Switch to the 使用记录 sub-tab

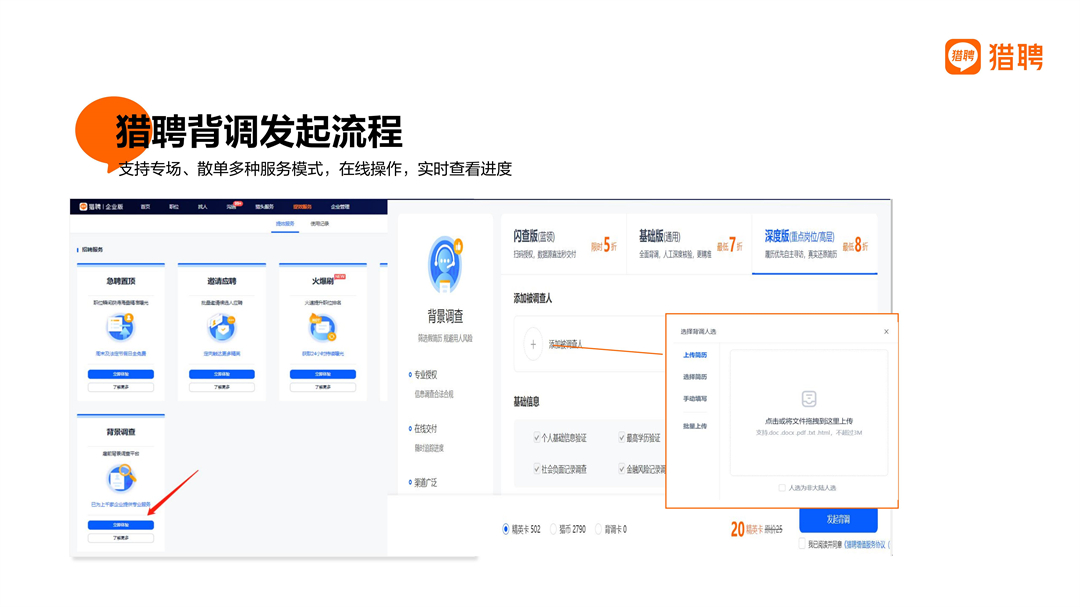pos(320,224)
